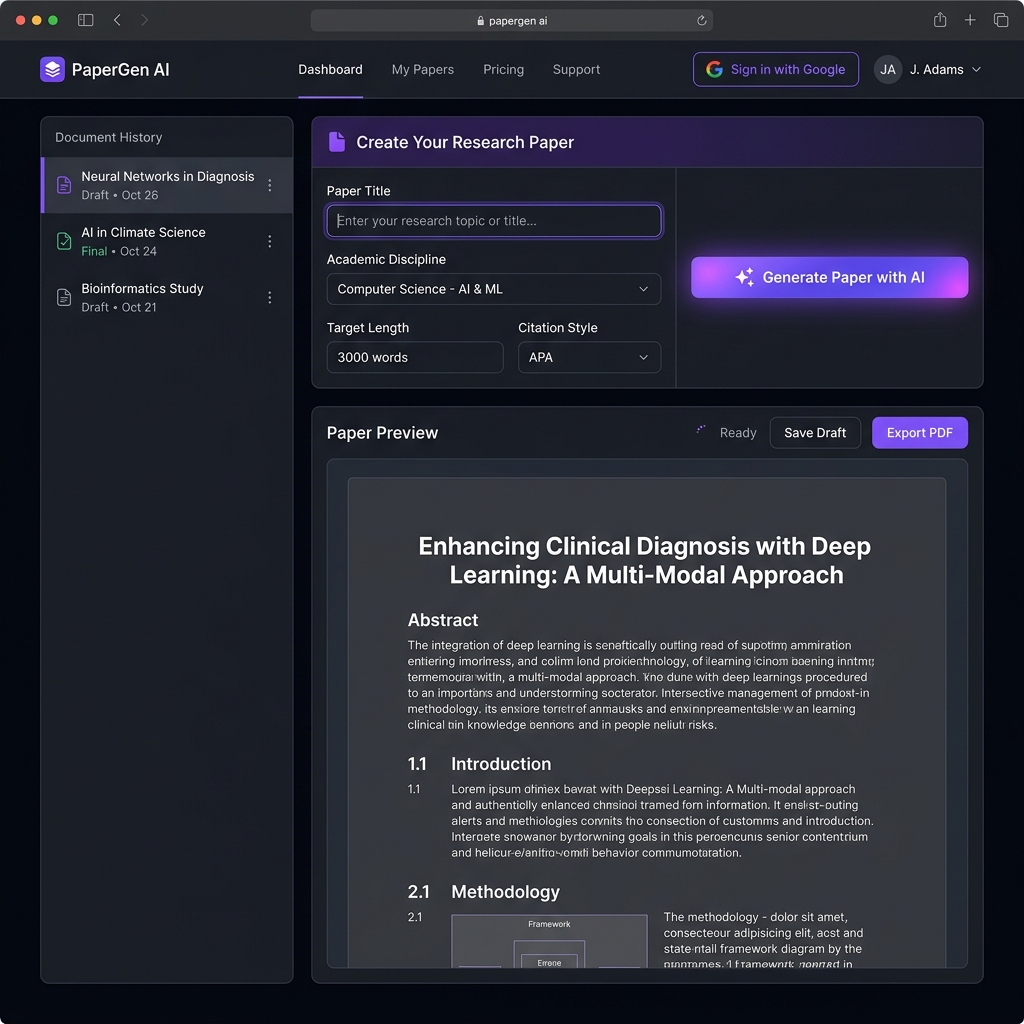Viewport: 1024px width, 1024px height.
Task: Open the My Papers tab
Action: (423, 69)
